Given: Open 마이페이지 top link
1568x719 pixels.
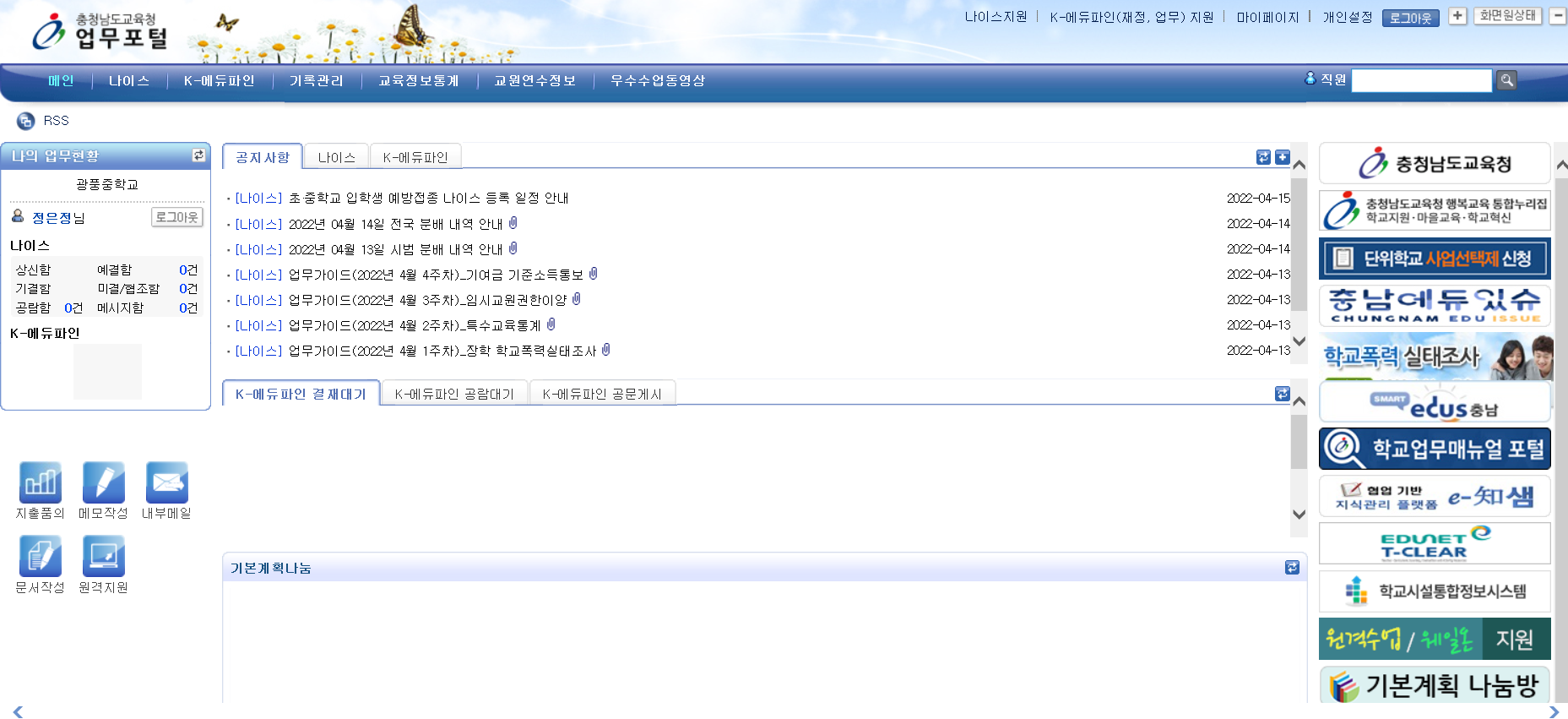Looking at the screenshot, I should pyautogui.click(x=1268, y=17).
